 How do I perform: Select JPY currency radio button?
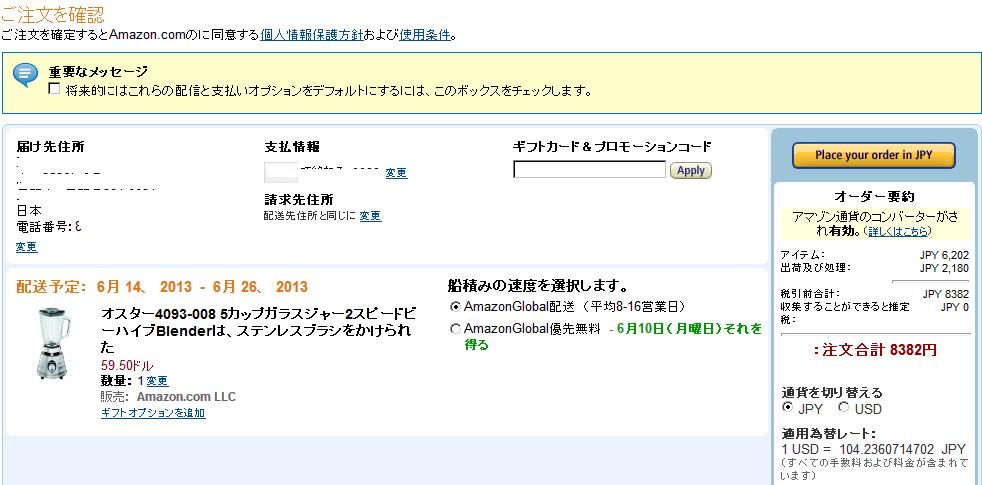pos(787,407)
